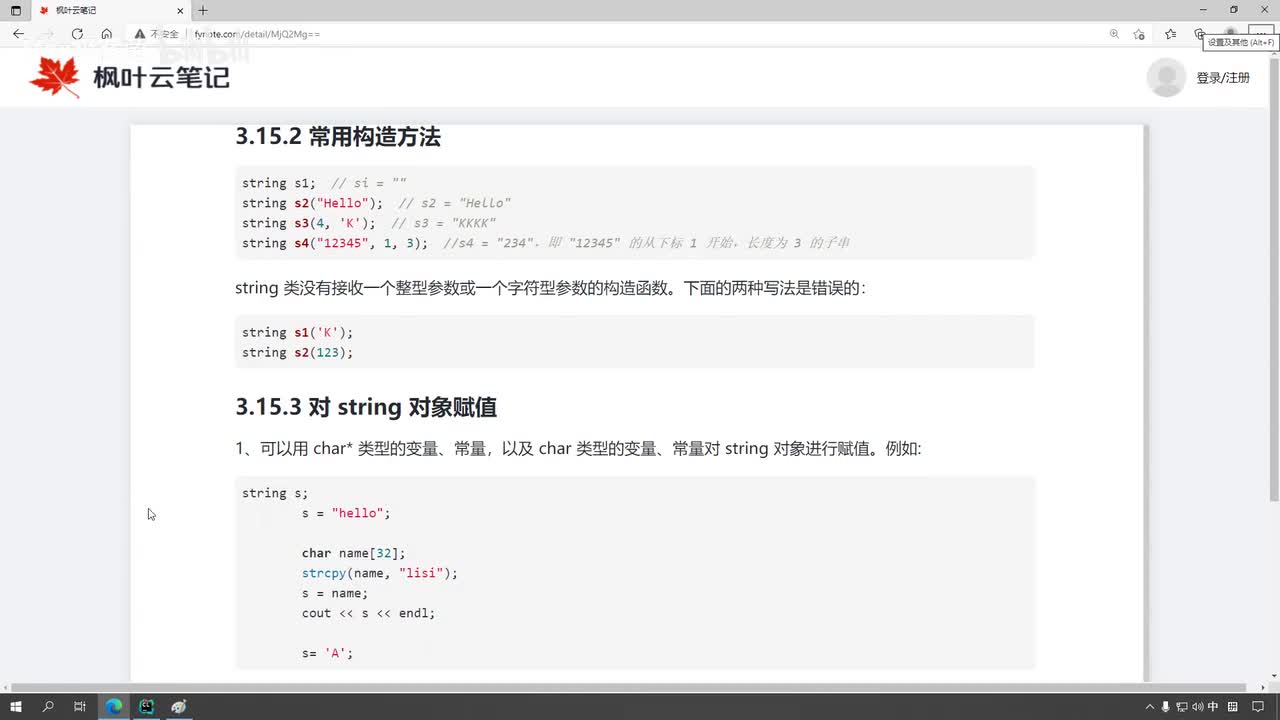Click the code line s = "hello";
The image size is (1280, 720).
[x=346, y=513]
